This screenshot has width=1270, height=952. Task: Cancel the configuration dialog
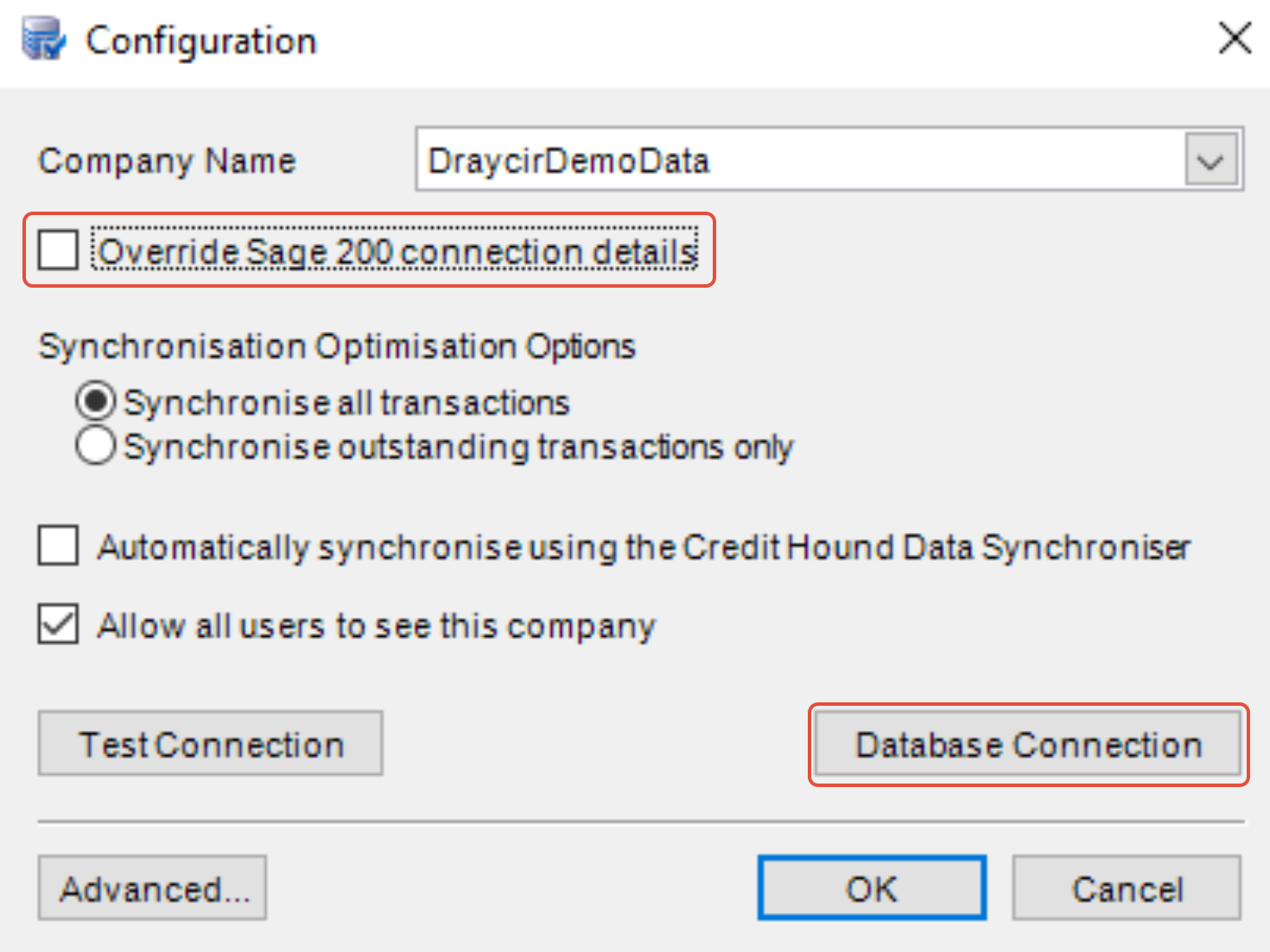pyautogui.click(x=1127, y=888)
